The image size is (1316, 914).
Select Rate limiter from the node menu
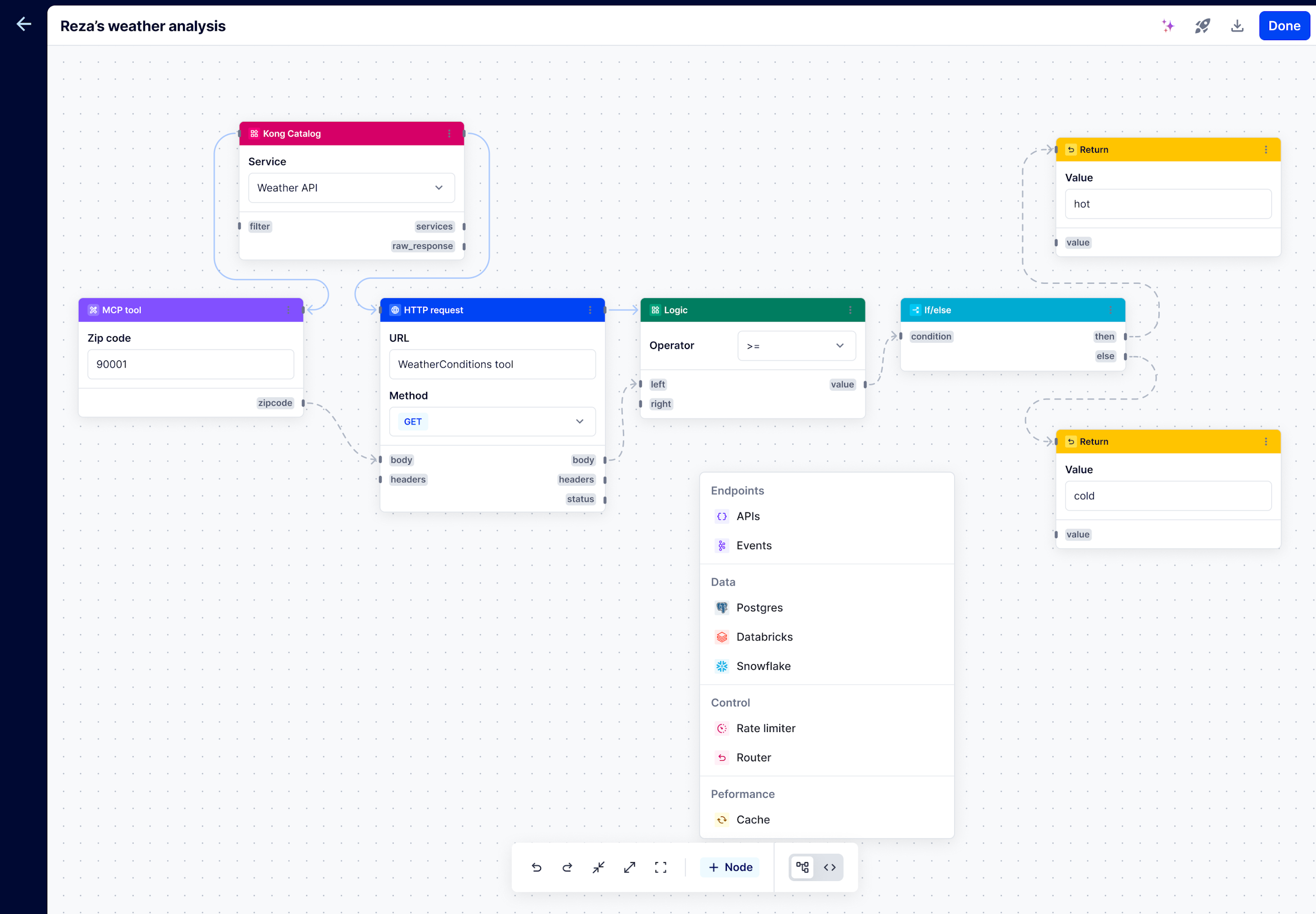(765, 728)
